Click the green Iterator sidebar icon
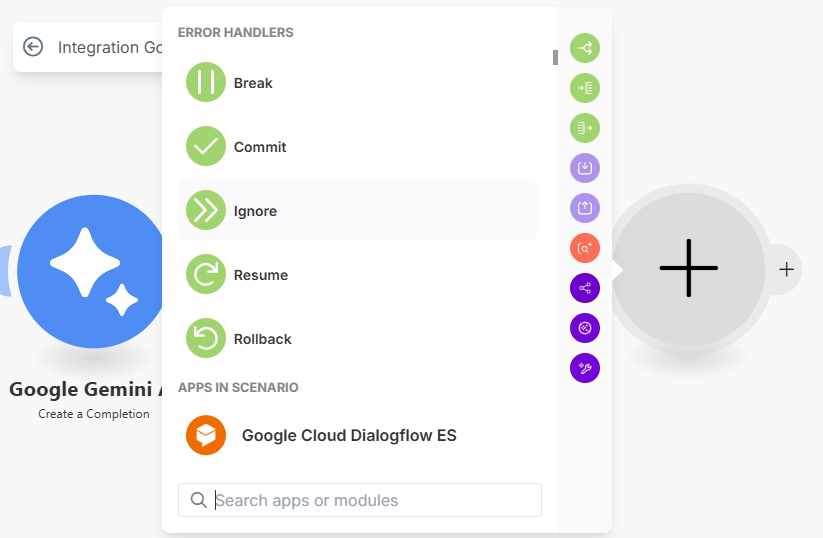Viewport: 823px width, 538px height. click(585, 128)
